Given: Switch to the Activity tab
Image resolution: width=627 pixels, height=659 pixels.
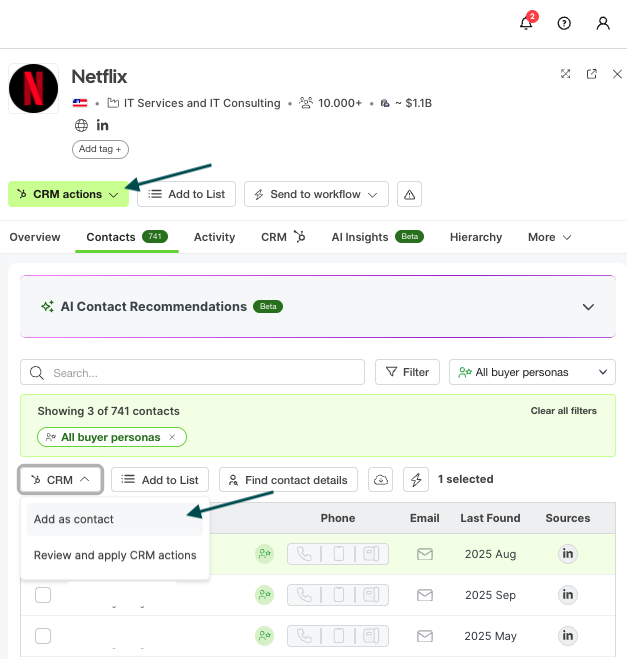Looking at the screenshot, I should (214, 237).
